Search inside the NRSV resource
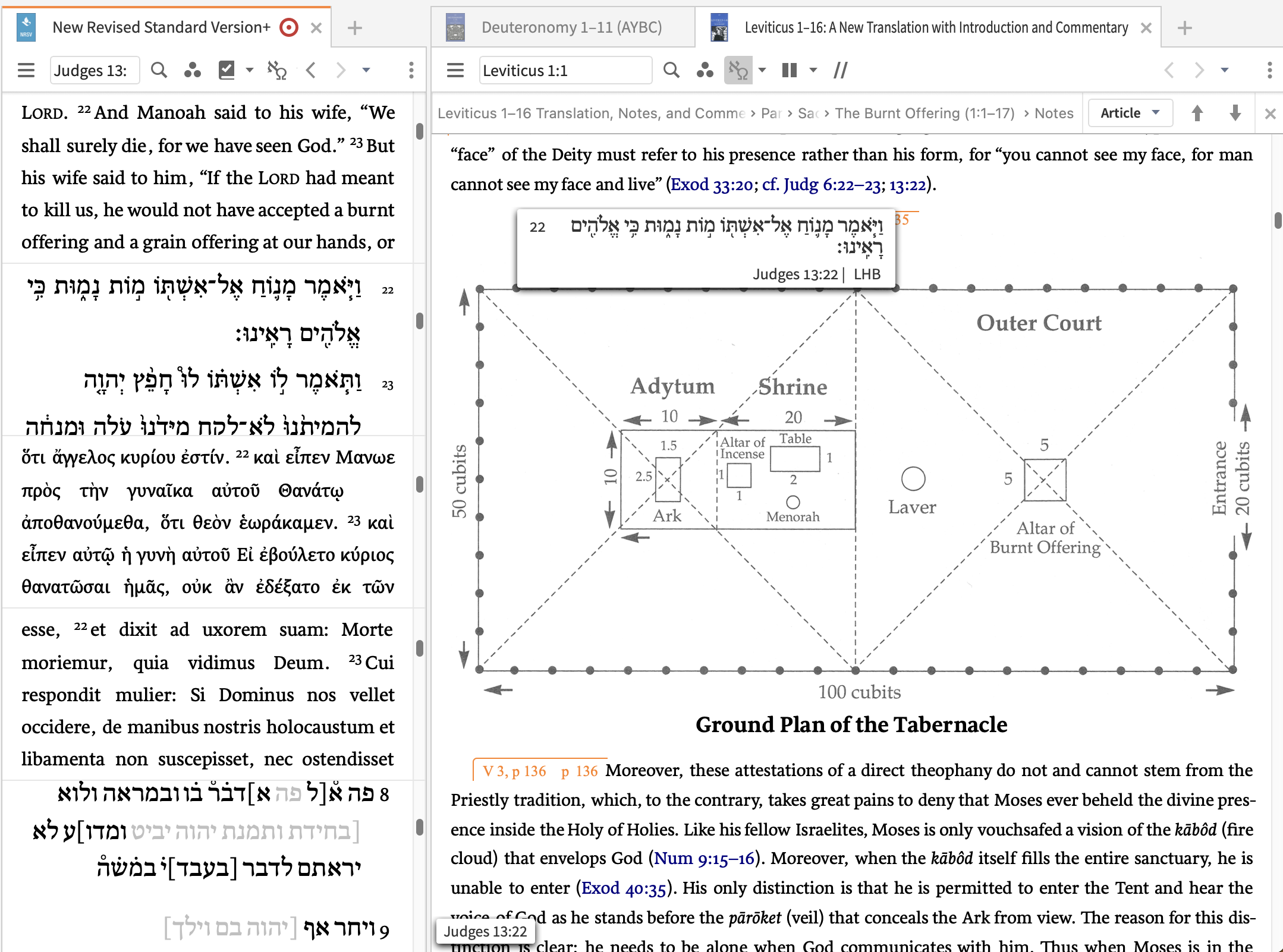This screenshot has height=952, width=1283. [x=159, y=70]
